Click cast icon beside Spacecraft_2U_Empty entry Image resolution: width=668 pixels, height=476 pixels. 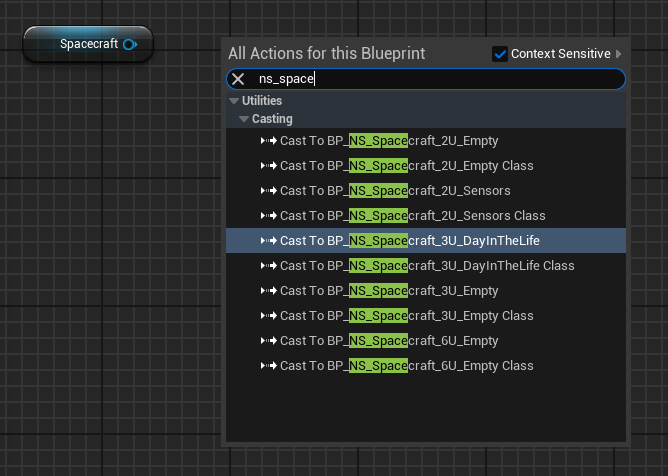point(268,140)
